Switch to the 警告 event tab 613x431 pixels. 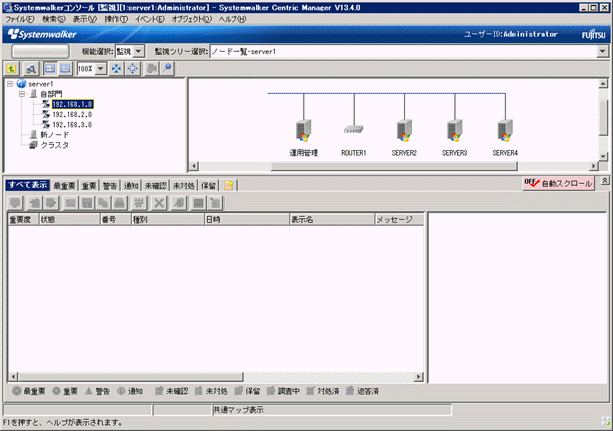pyautogui.click(x=110, y=185)
